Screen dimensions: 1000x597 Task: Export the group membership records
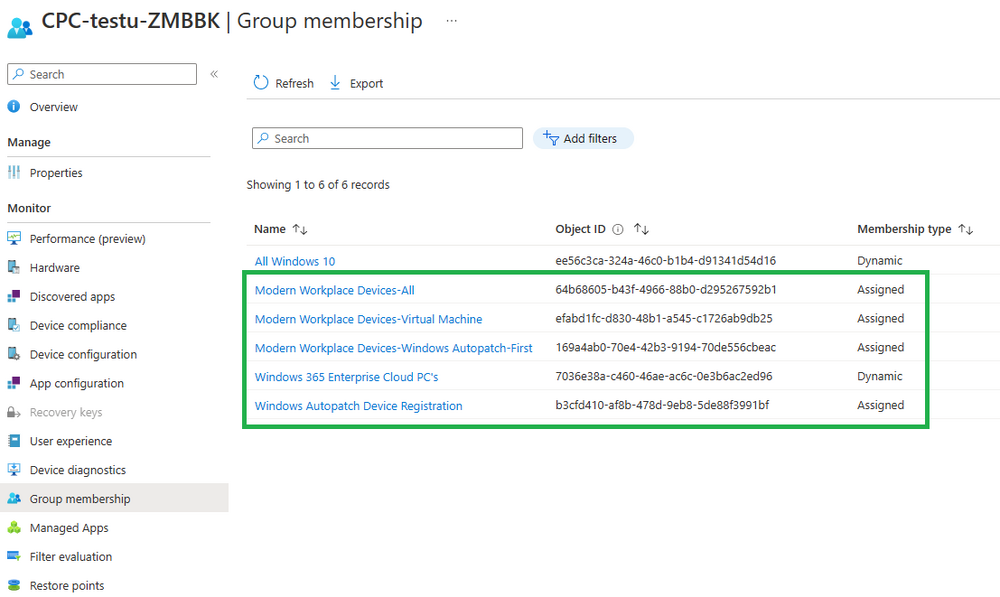366,84
